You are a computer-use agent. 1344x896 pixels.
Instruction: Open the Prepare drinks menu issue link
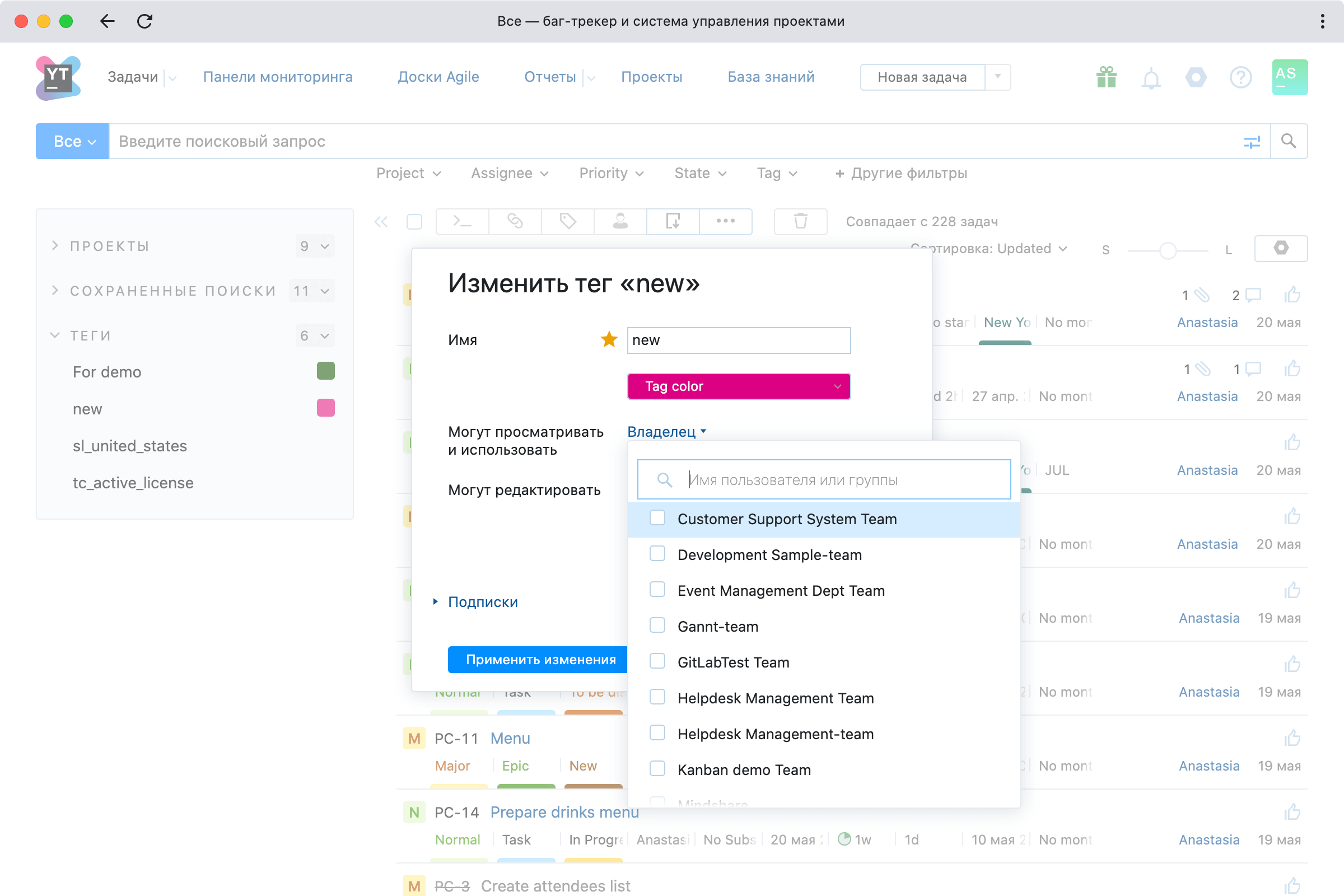[564, 812]
